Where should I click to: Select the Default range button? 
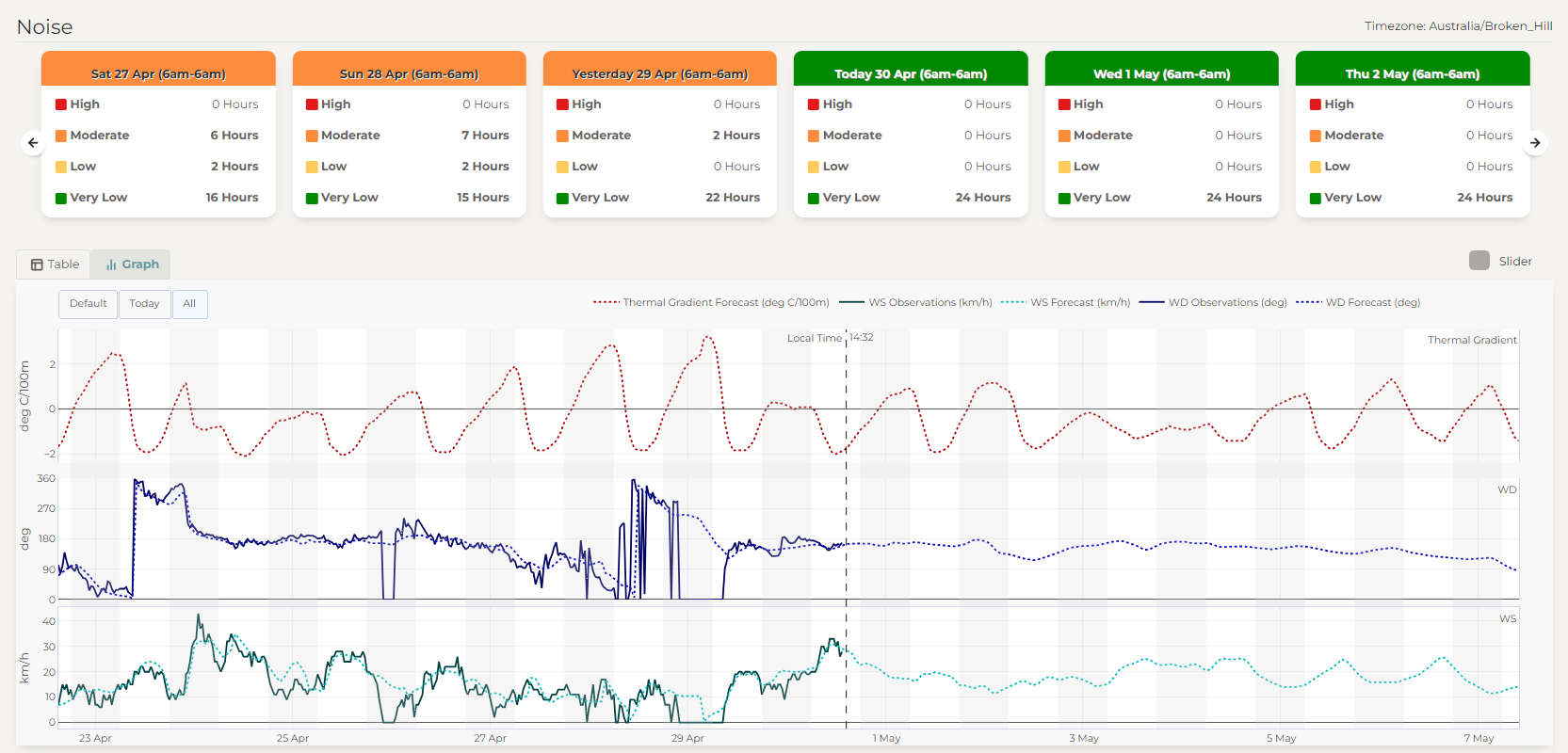[x=88, y=304]
